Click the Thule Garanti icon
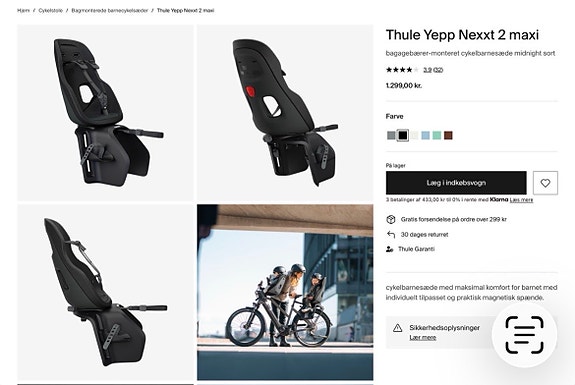This screenshot has width=575, height=385. 389,249
